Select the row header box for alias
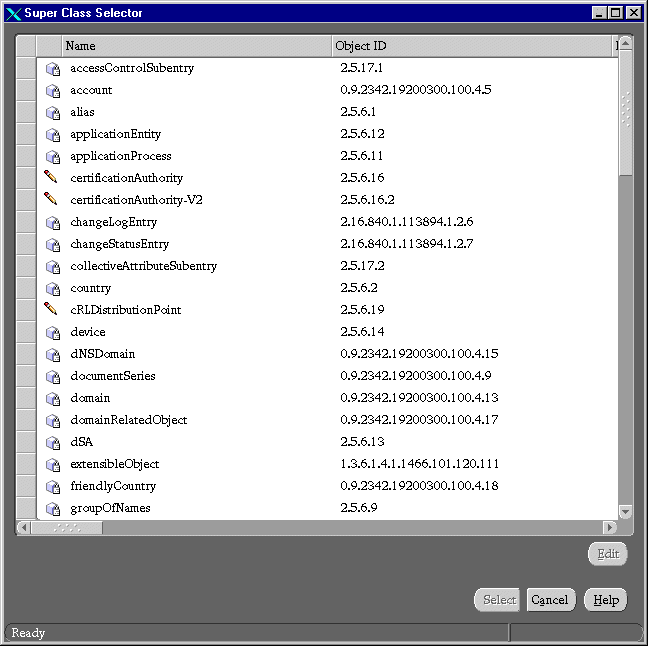 click(x=26, y=112)
